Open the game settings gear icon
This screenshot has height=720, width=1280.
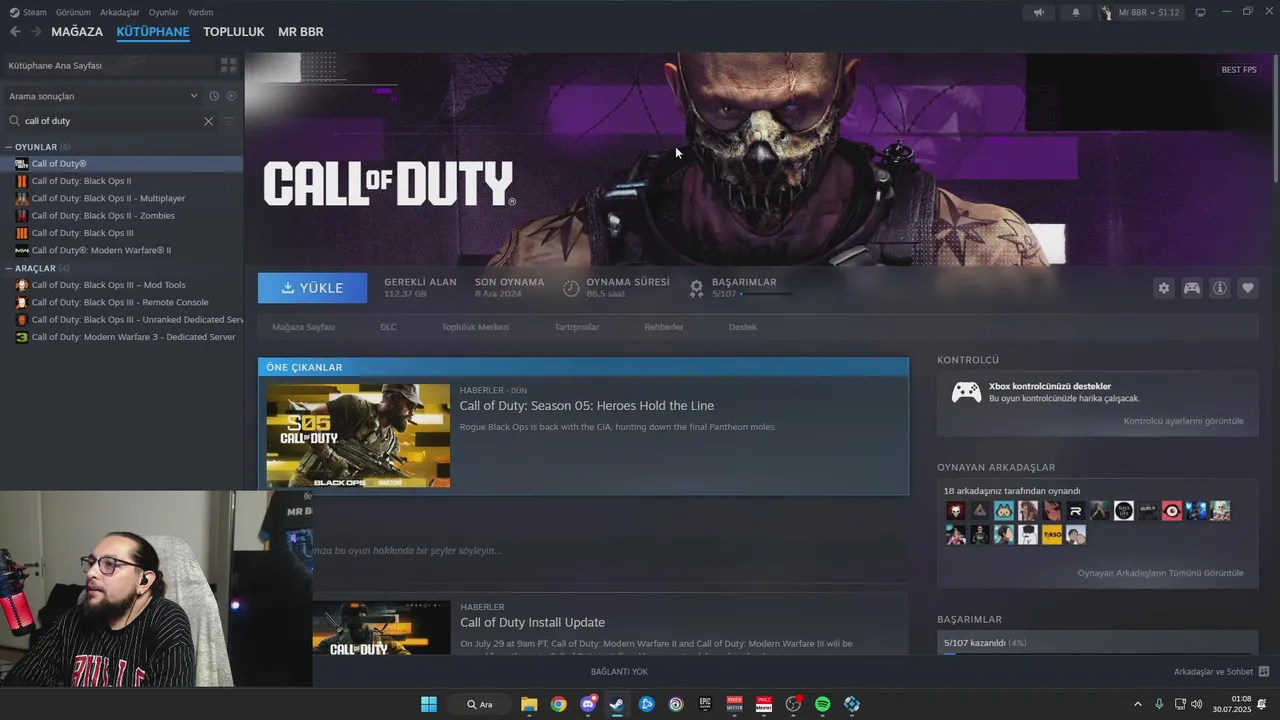[x=1164, y=288]
